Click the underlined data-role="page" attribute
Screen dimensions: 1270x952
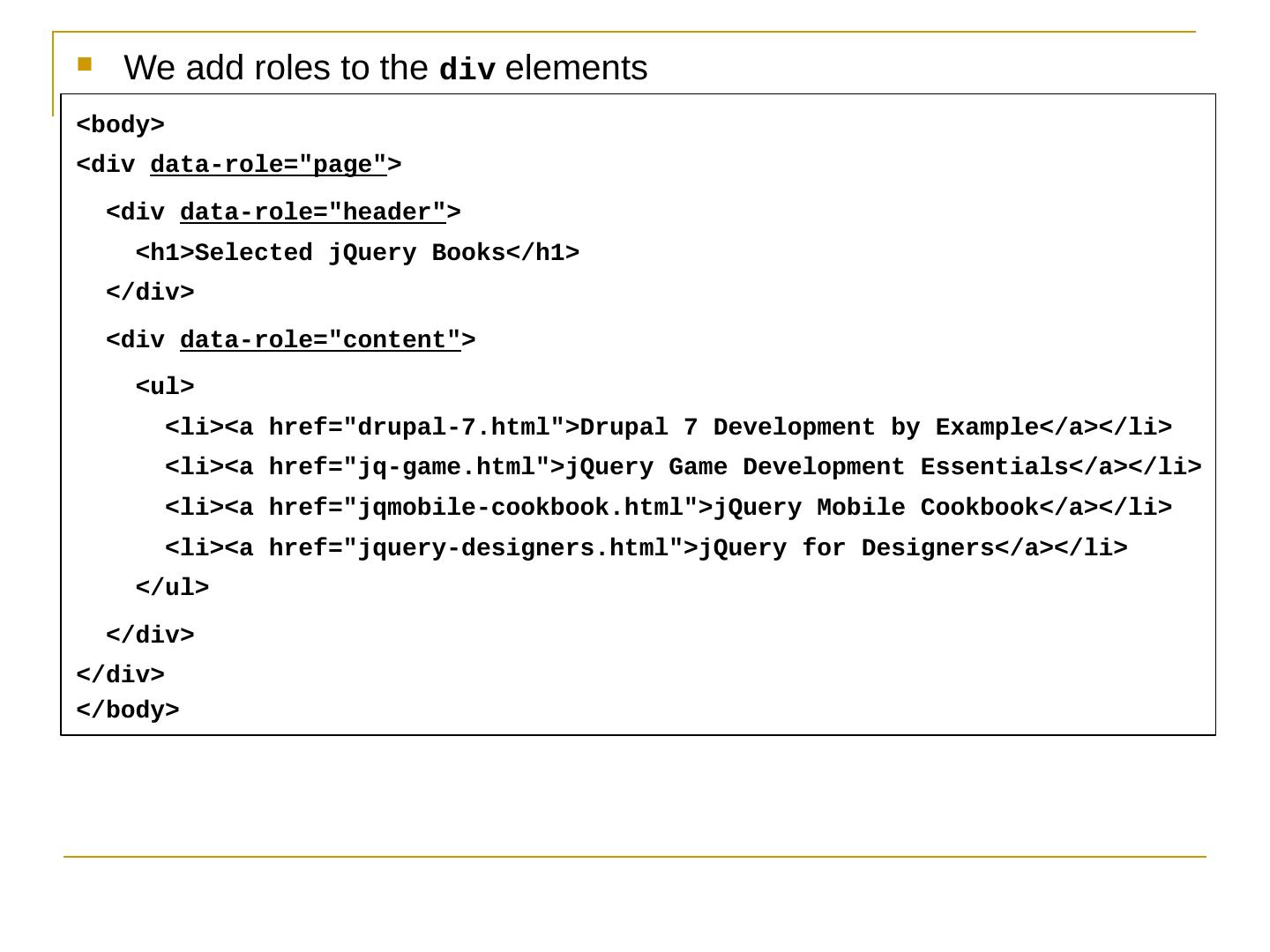pyautogui.click(x=268, y=165)
